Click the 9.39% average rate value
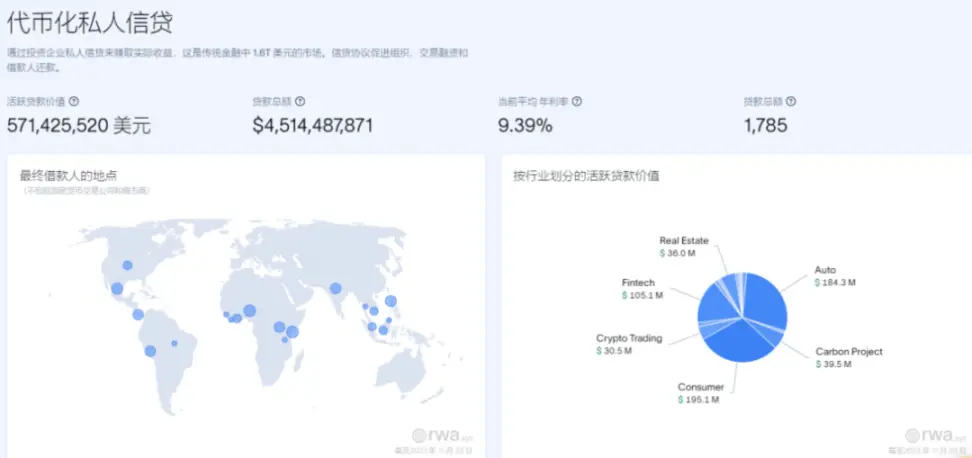972x458 pixels. (x=525, y=126)
